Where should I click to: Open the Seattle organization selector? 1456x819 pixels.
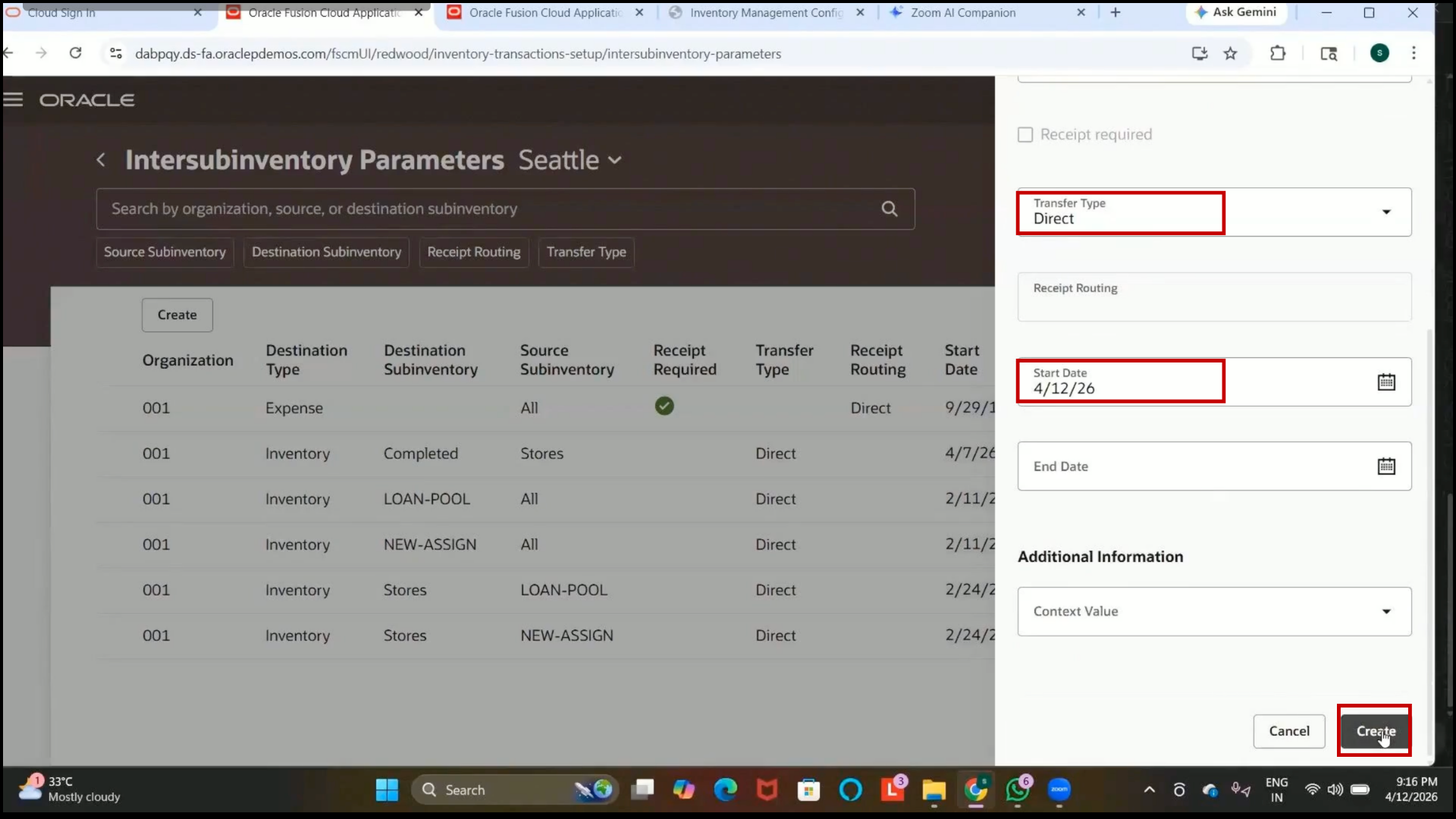[x=570, y=160]
